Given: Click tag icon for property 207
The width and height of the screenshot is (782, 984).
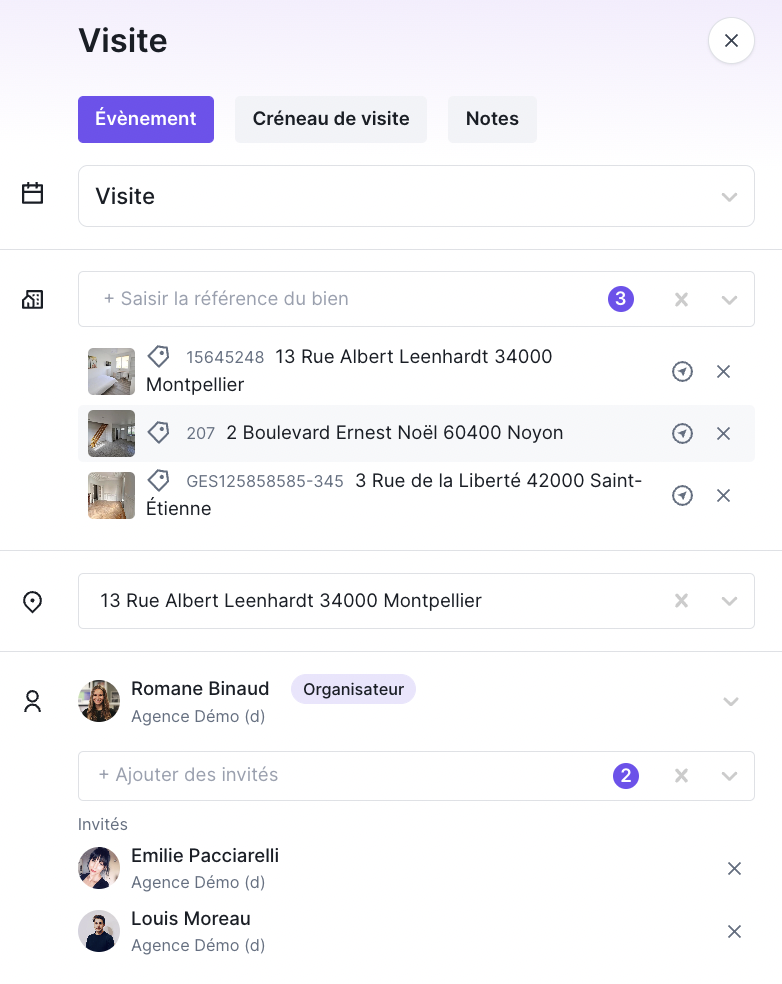Looking at the screenshot, I should click(x=159, y=432).
